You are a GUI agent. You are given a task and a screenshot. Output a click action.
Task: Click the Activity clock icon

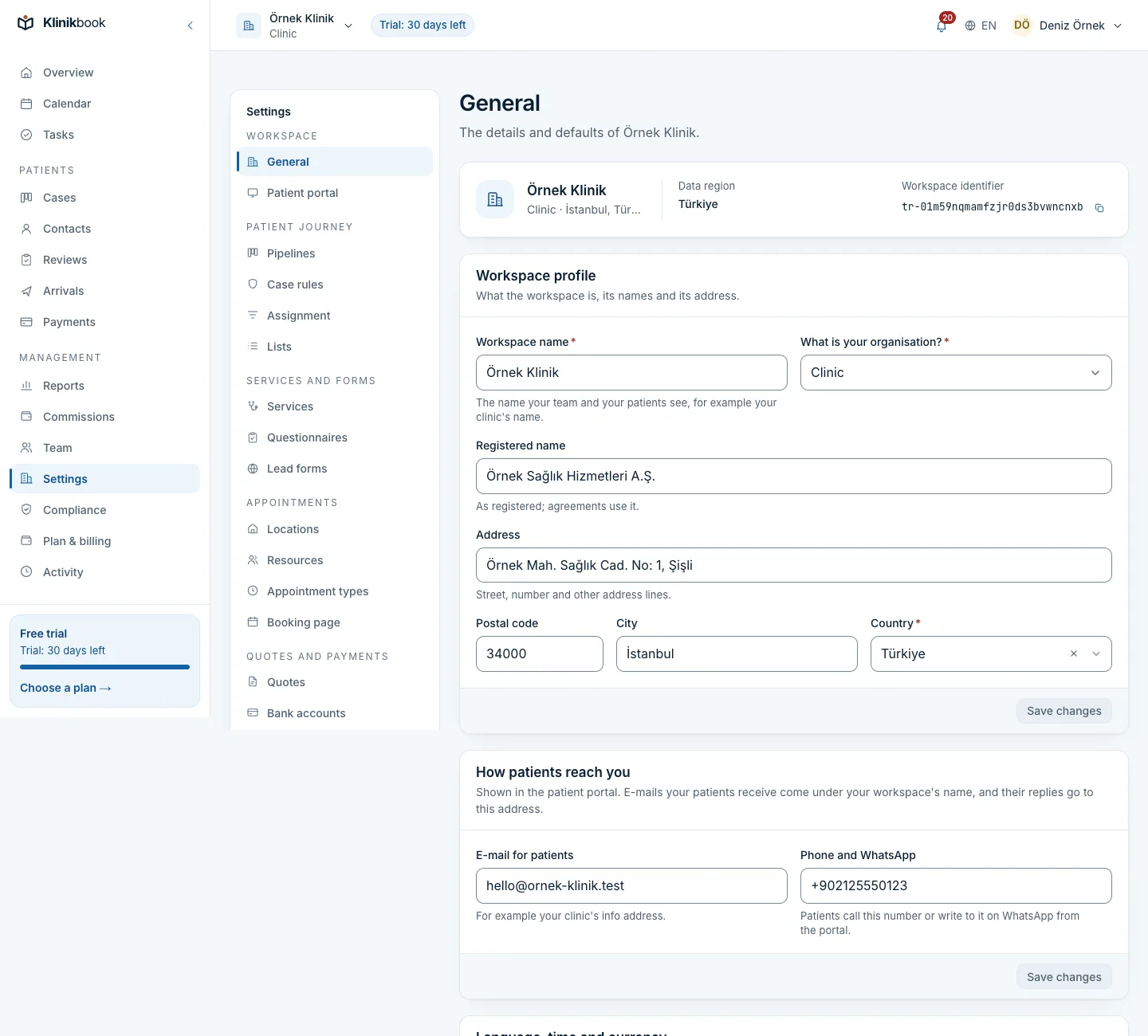pyautogui.click(x=26, y=572)
